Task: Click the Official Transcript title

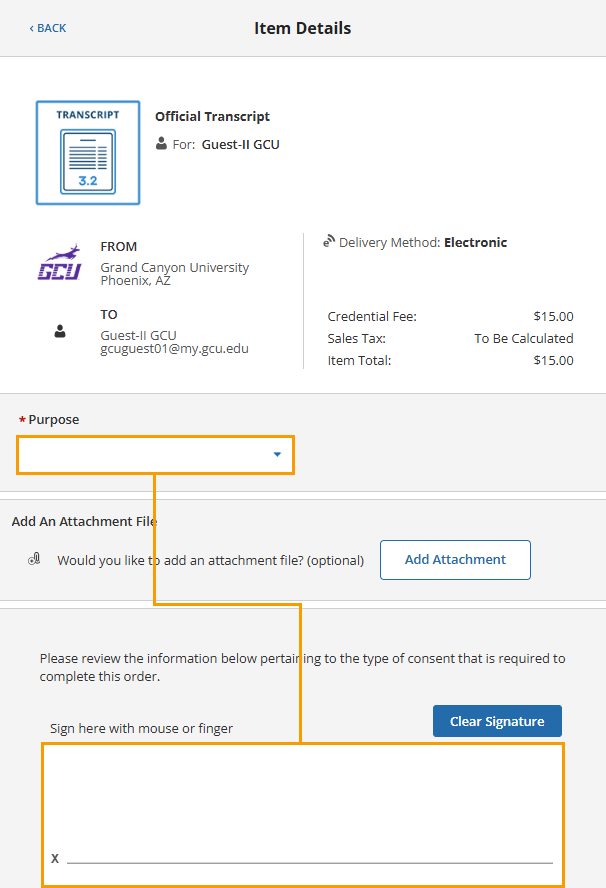Action: coord(212,117)
